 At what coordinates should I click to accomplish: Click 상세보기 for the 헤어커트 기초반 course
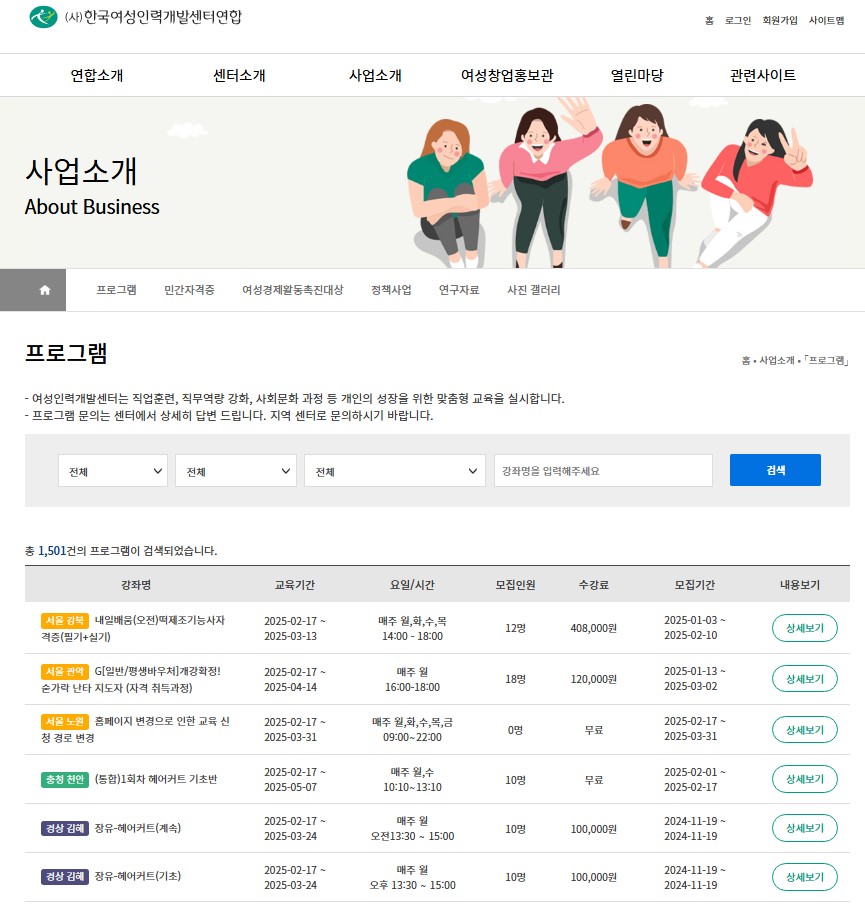(x=805, y=779)
